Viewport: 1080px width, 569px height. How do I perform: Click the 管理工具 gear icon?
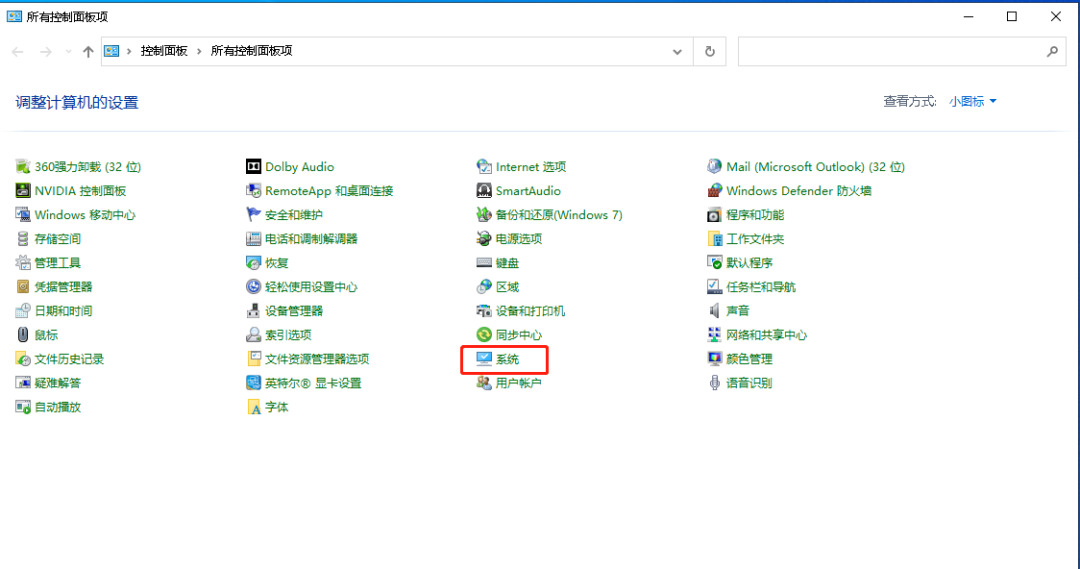click(x=23, y=262)
